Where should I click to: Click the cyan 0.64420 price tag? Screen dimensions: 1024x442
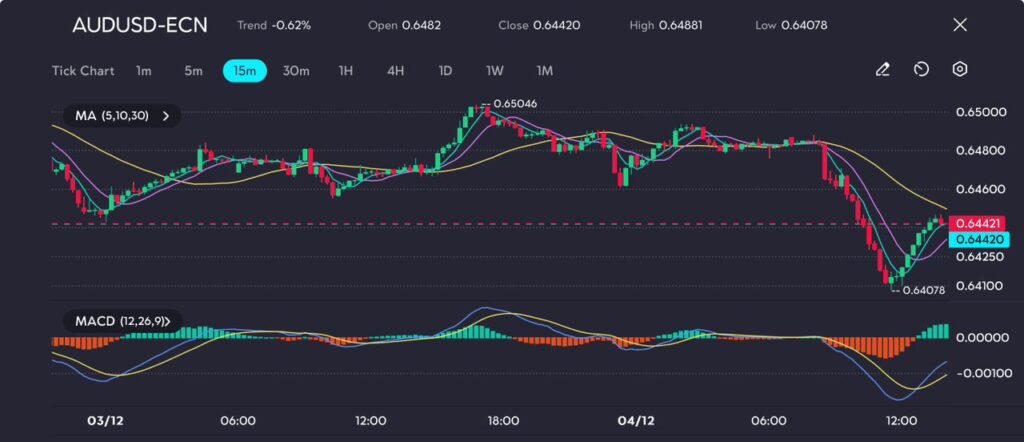(979, 239)
